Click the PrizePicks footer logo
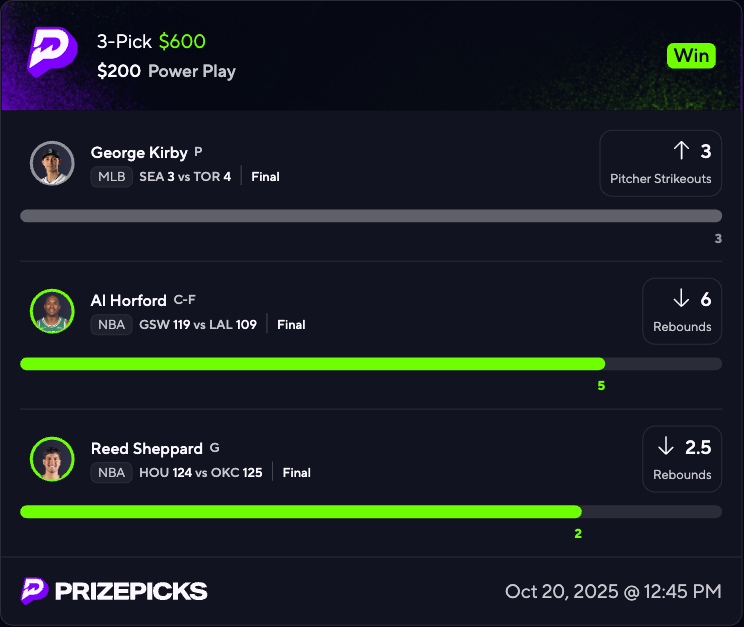Screen dimensions: 744x627 (x=114, y=590)
